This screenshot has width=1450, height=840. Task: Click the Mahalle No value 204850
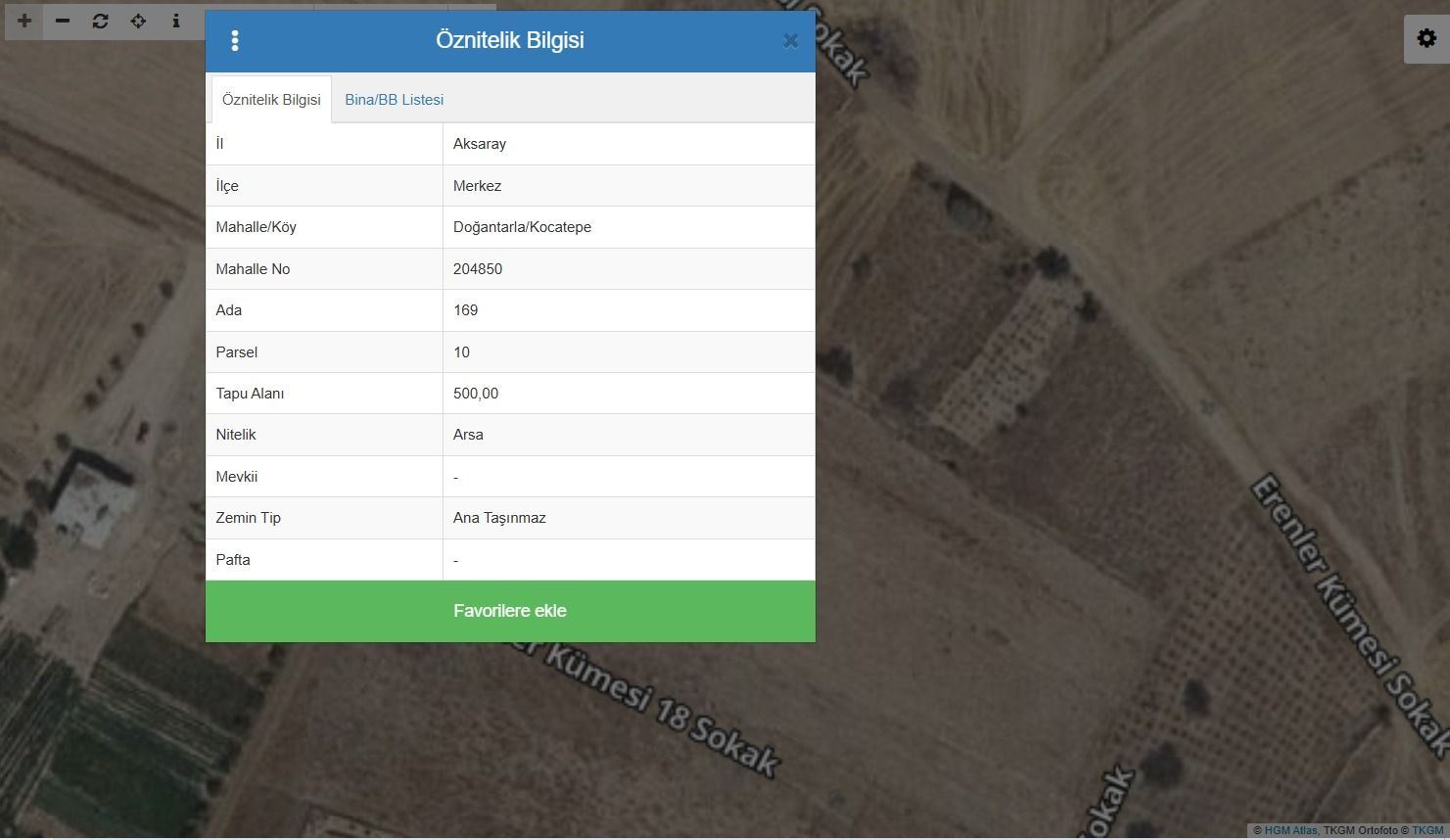pos(478,269)
